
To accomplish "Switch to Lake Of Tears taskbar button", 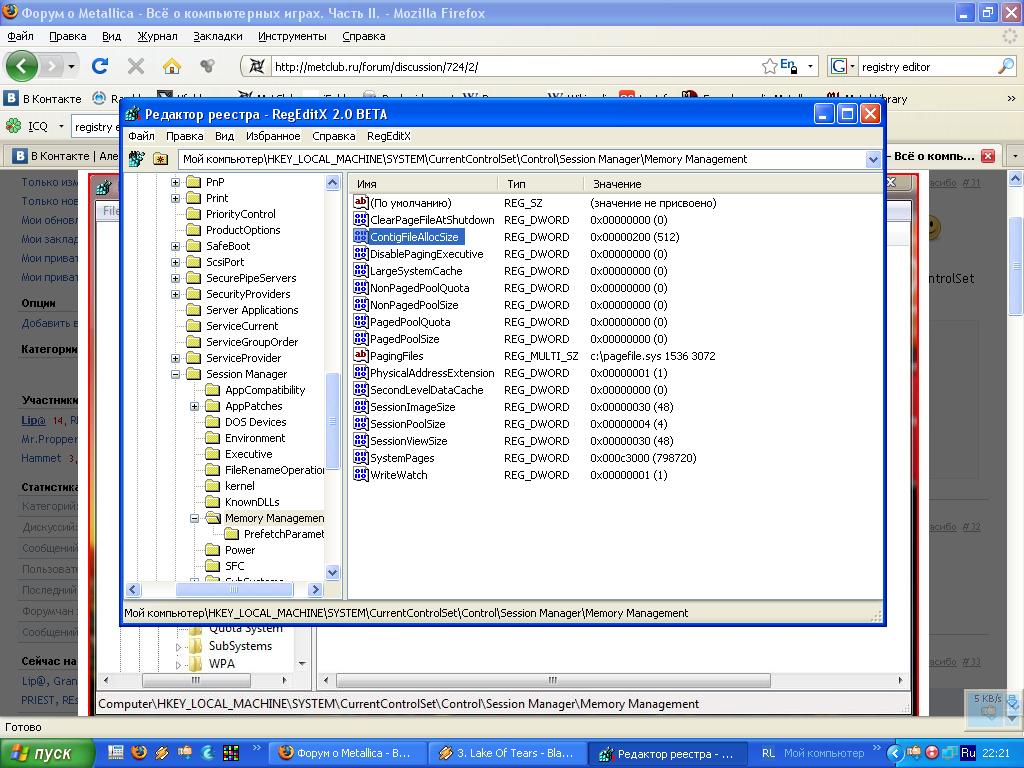I will pos(508,753).
